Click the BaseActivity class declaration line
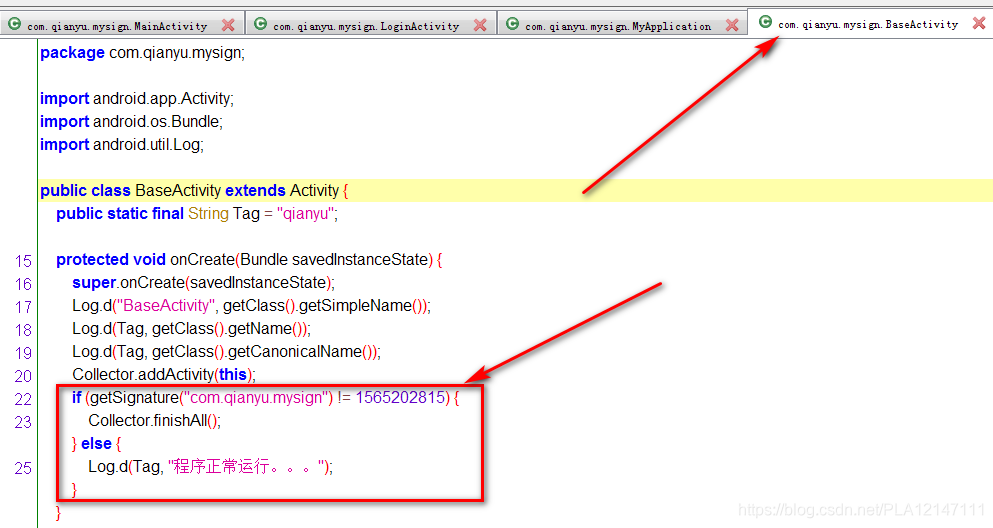 tap(194, 191)
